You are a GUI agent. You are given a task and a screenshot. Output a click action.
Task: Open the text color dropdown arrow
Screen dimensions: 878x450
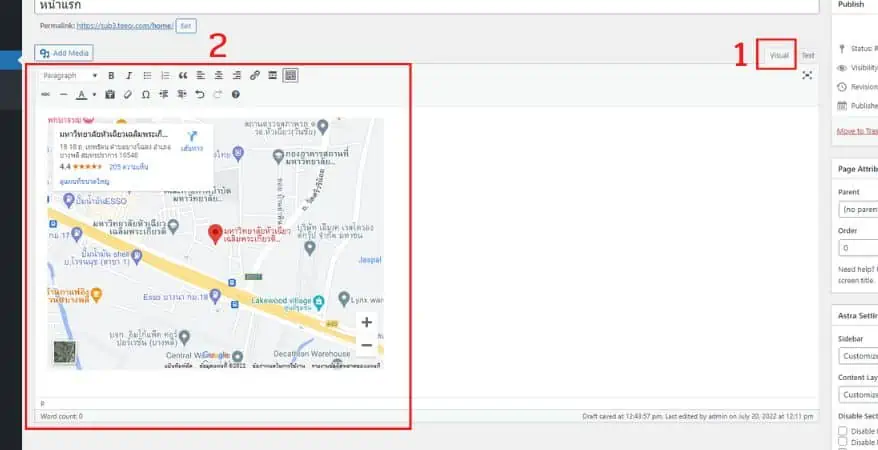[x=94, y=95]
